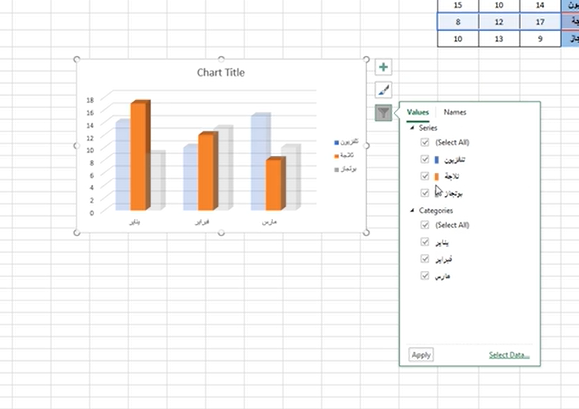Click the first month label on chart axis
Image resolution: width=579 pixels, height=409 pixels.
coord(134,222)
